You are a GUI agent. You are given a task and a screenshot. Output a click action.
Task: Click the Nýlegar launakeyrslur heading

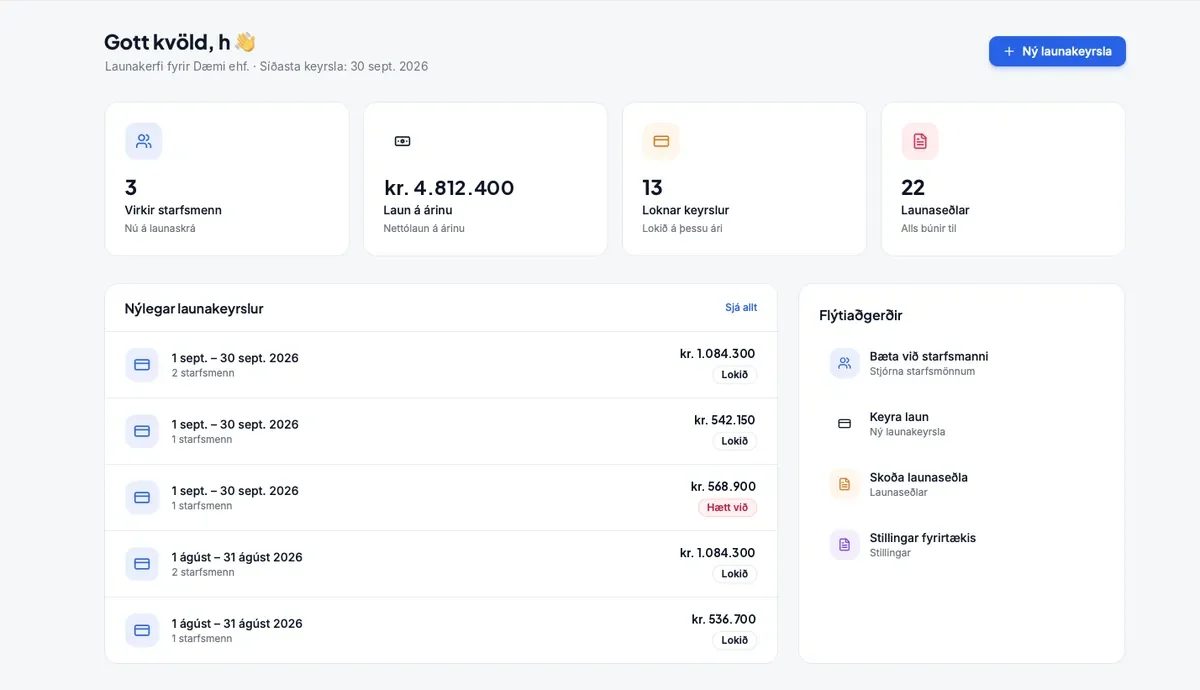(x=194, y=309)
